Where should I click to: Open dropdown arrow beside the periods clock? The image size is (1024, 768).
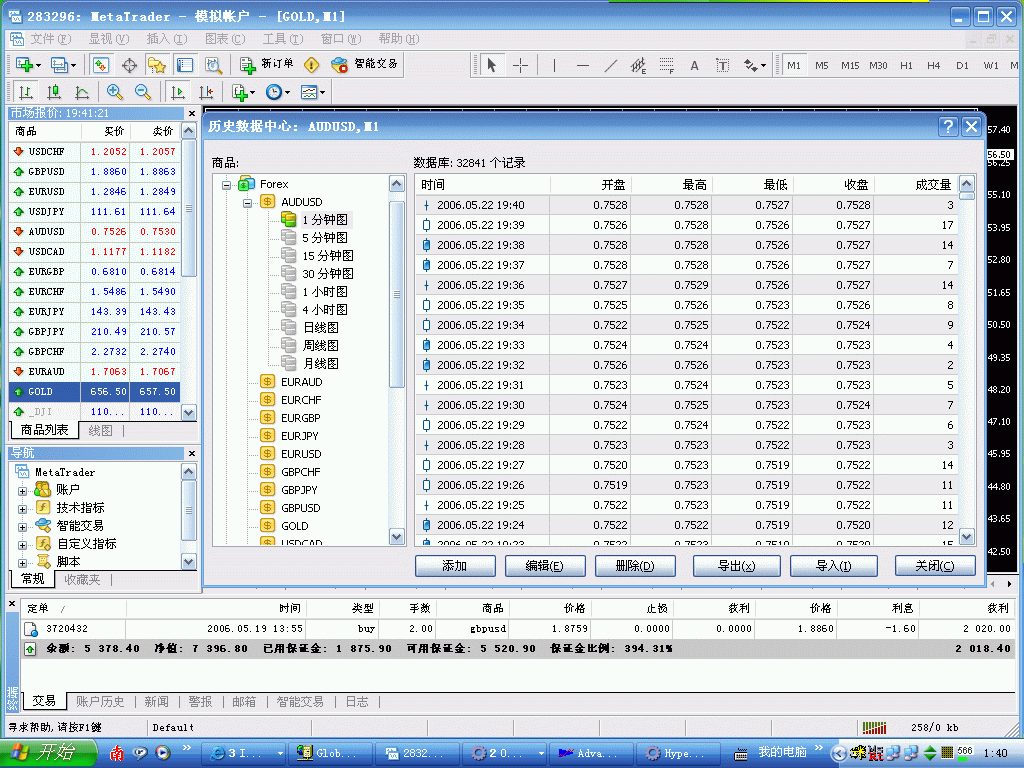click(287, 93)
